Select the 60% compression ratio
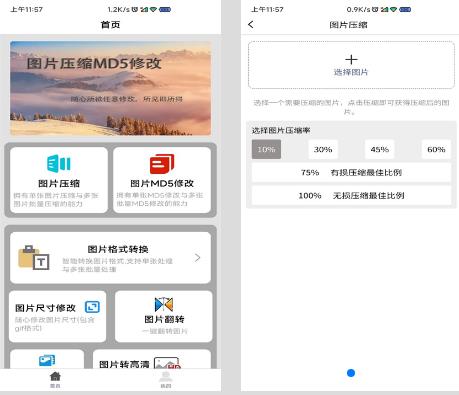This screenshot has width=459, height=395. pos(436,149)
